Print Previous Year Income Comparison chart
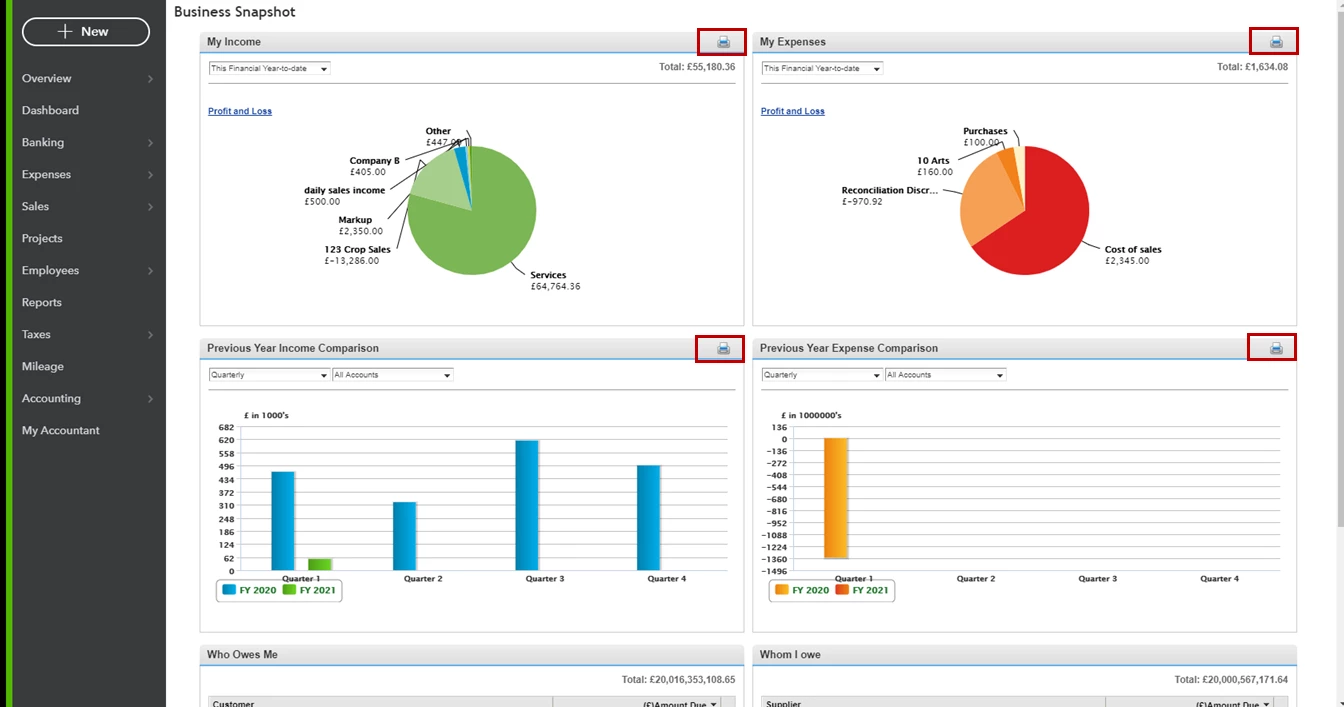 point(723,348)
